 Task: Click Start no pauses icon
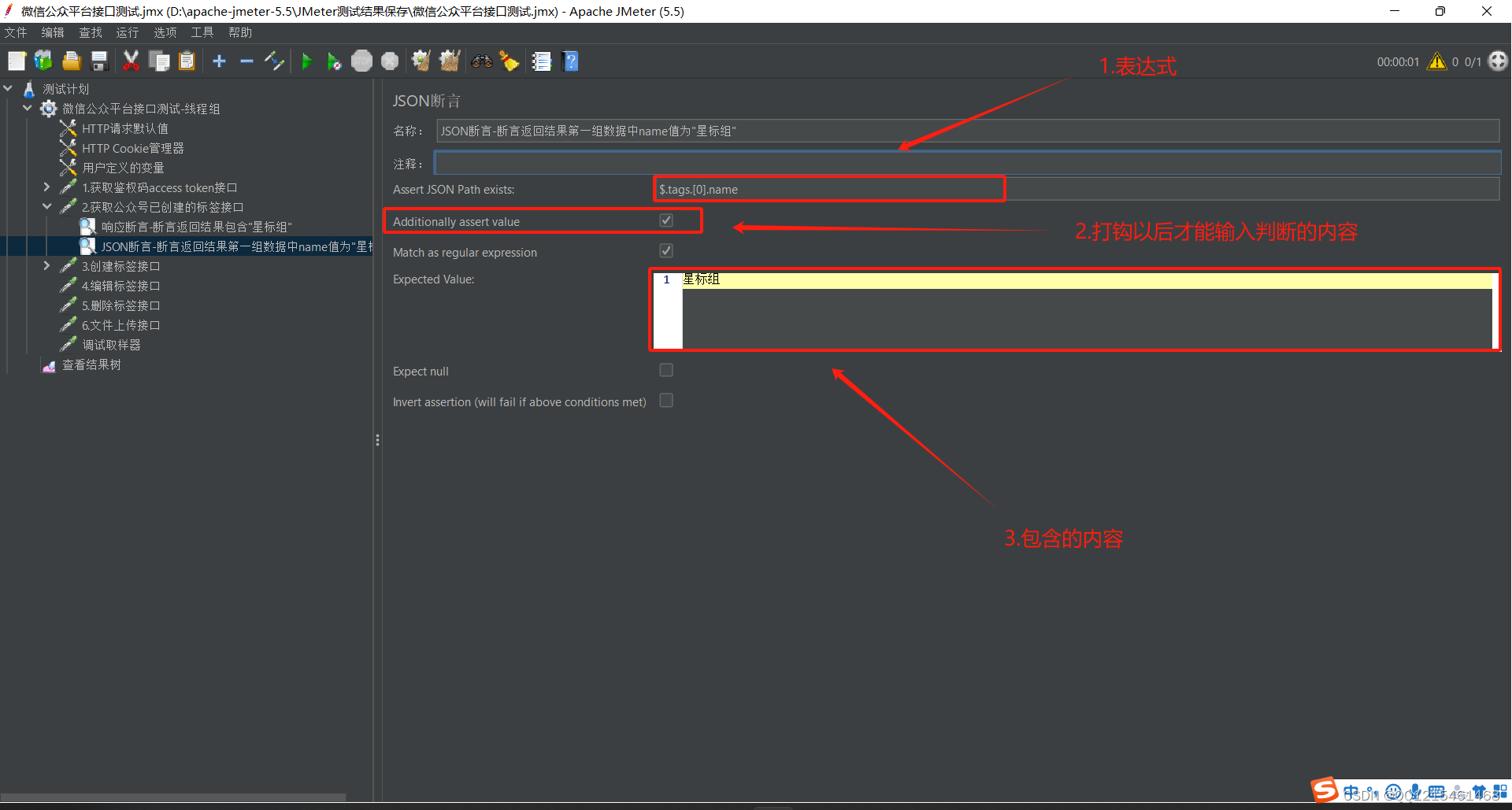(x=334, y=61)
